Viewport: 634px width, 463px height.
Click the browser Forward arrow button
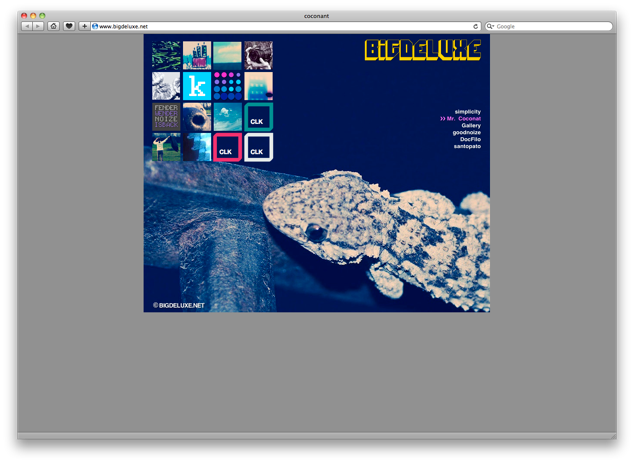coord(38,26)
